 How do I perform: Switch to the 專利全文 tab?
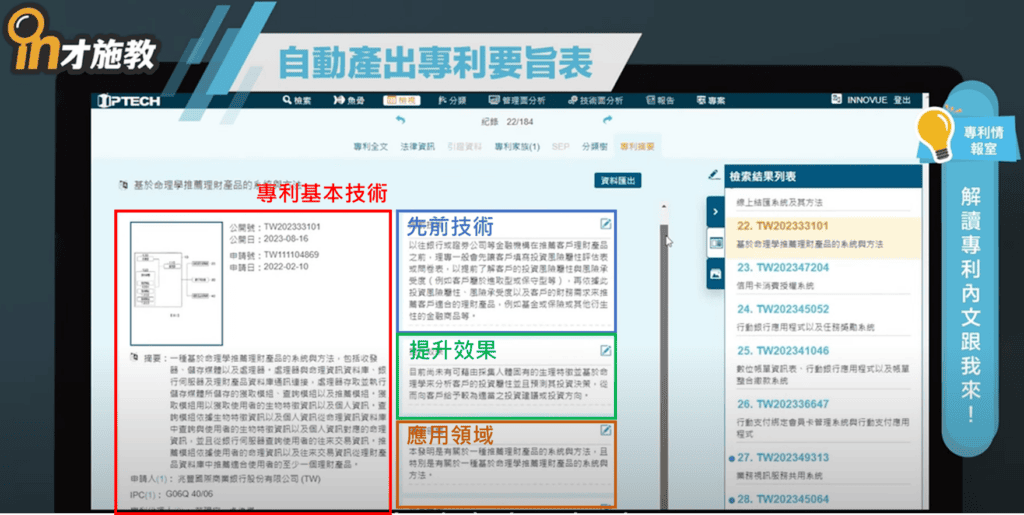click(x=370, y=147)
